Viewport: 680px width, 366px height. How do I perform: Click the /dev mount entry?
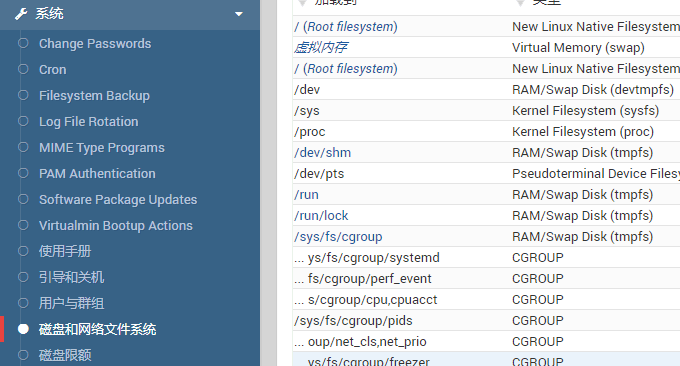click(x=307, y=89)
